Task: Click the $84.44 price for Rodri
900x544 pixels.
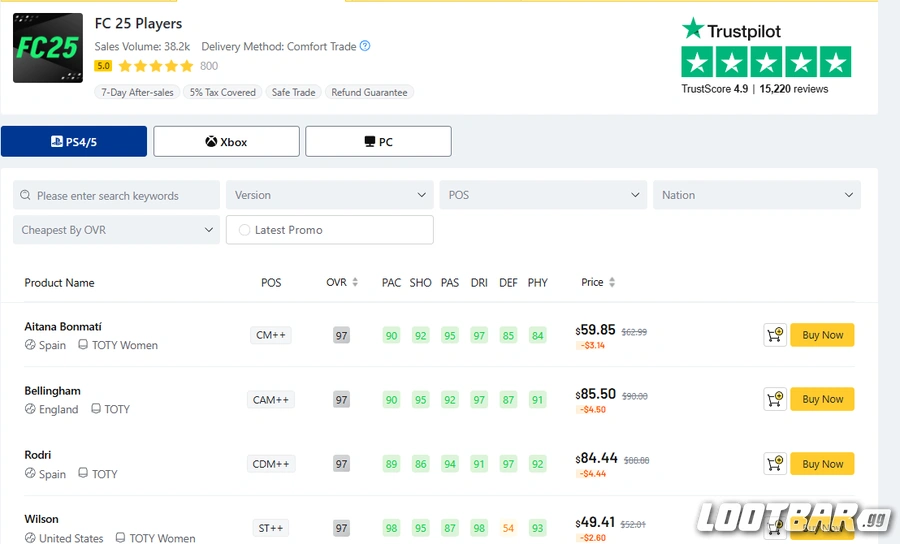Action: (x=596, y=458)
